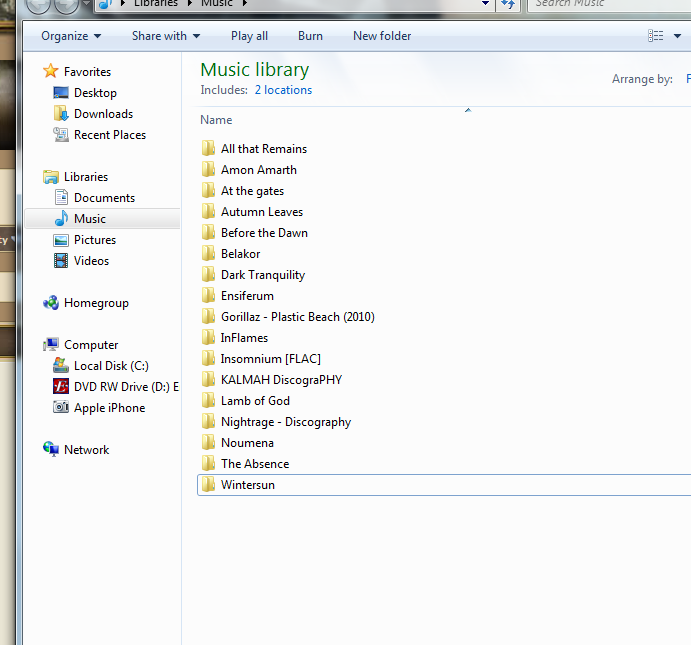Open the Organize dropdown menu
The image size is (691, 645).
point(71,36)
